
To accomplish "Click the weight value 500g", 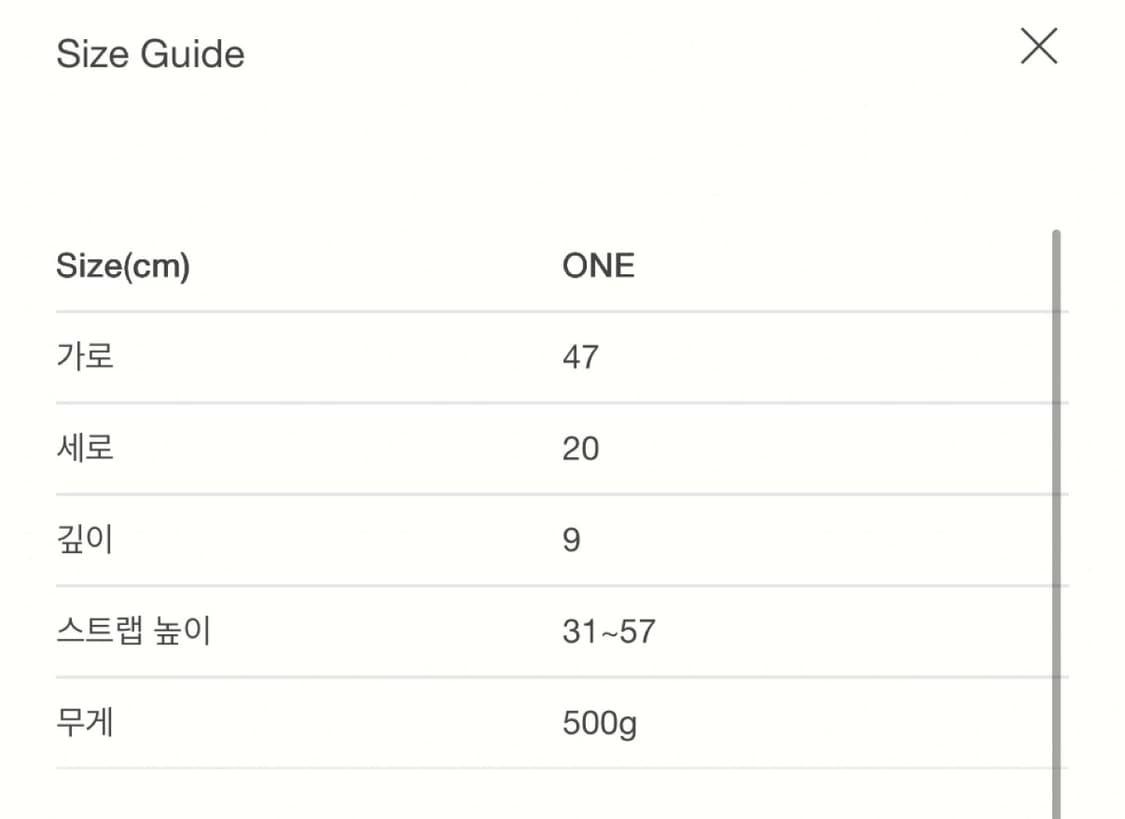I will 599,723.
